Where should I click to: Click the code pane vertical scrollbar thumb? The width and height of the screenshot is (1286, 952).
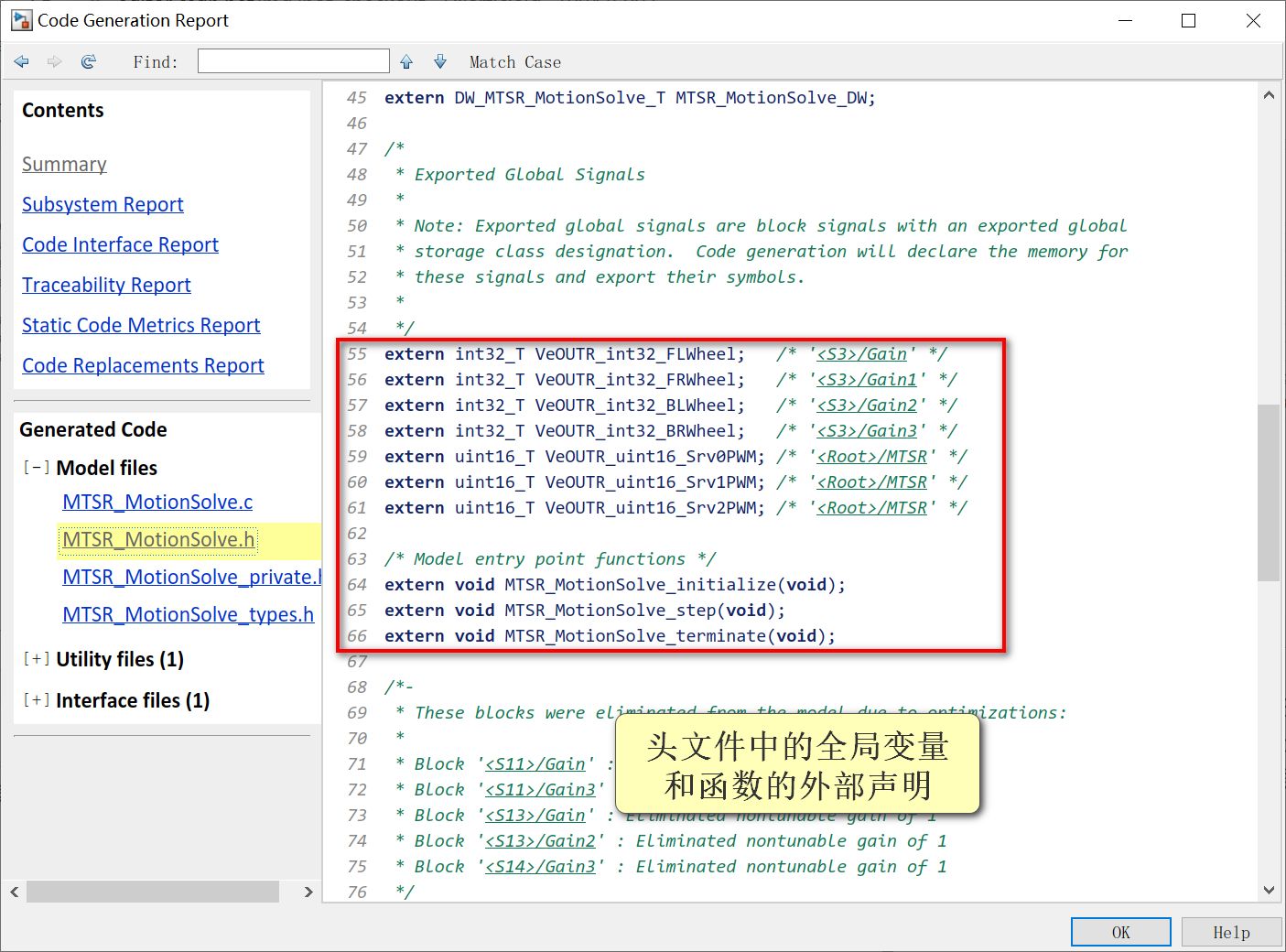[1269, 492]
